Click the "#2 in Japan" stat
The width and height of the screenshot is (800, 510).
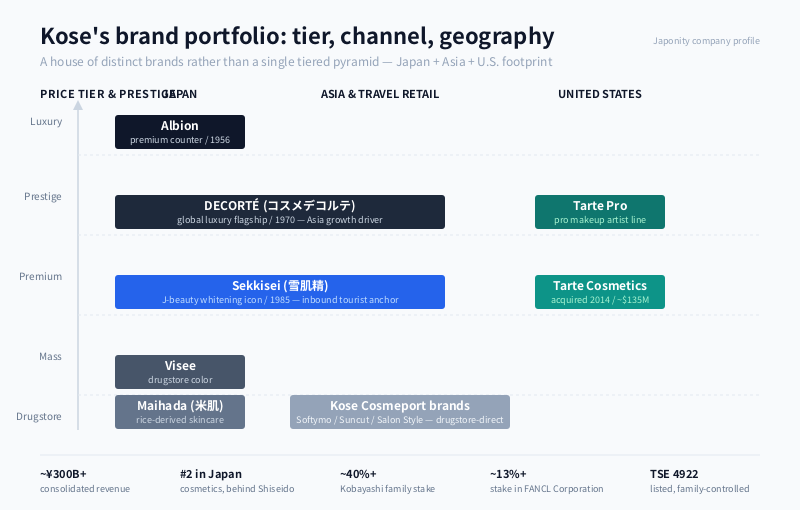[211, 474]
